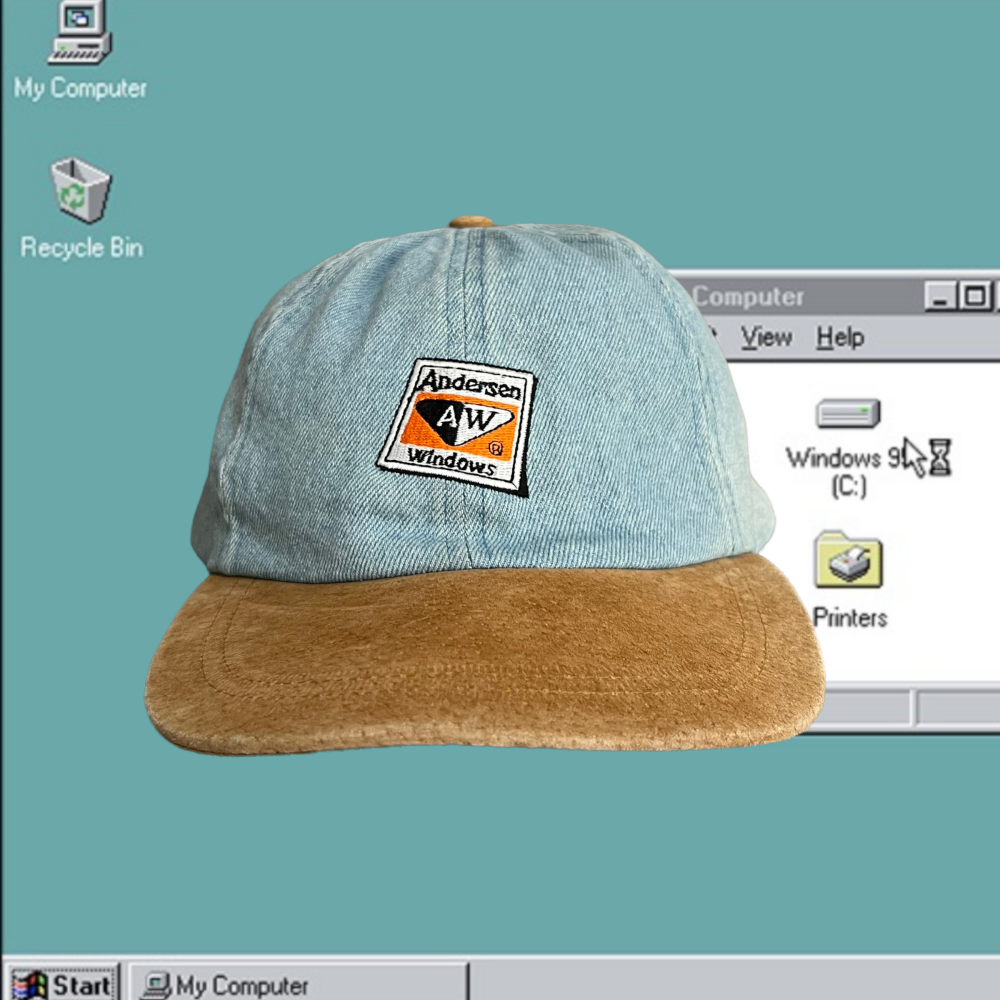Image resolution: width=1000 pixels, height=1000 pixels.
Task: Select the Recycle Bin desktop icon
Action: click(x=80, y=190)
